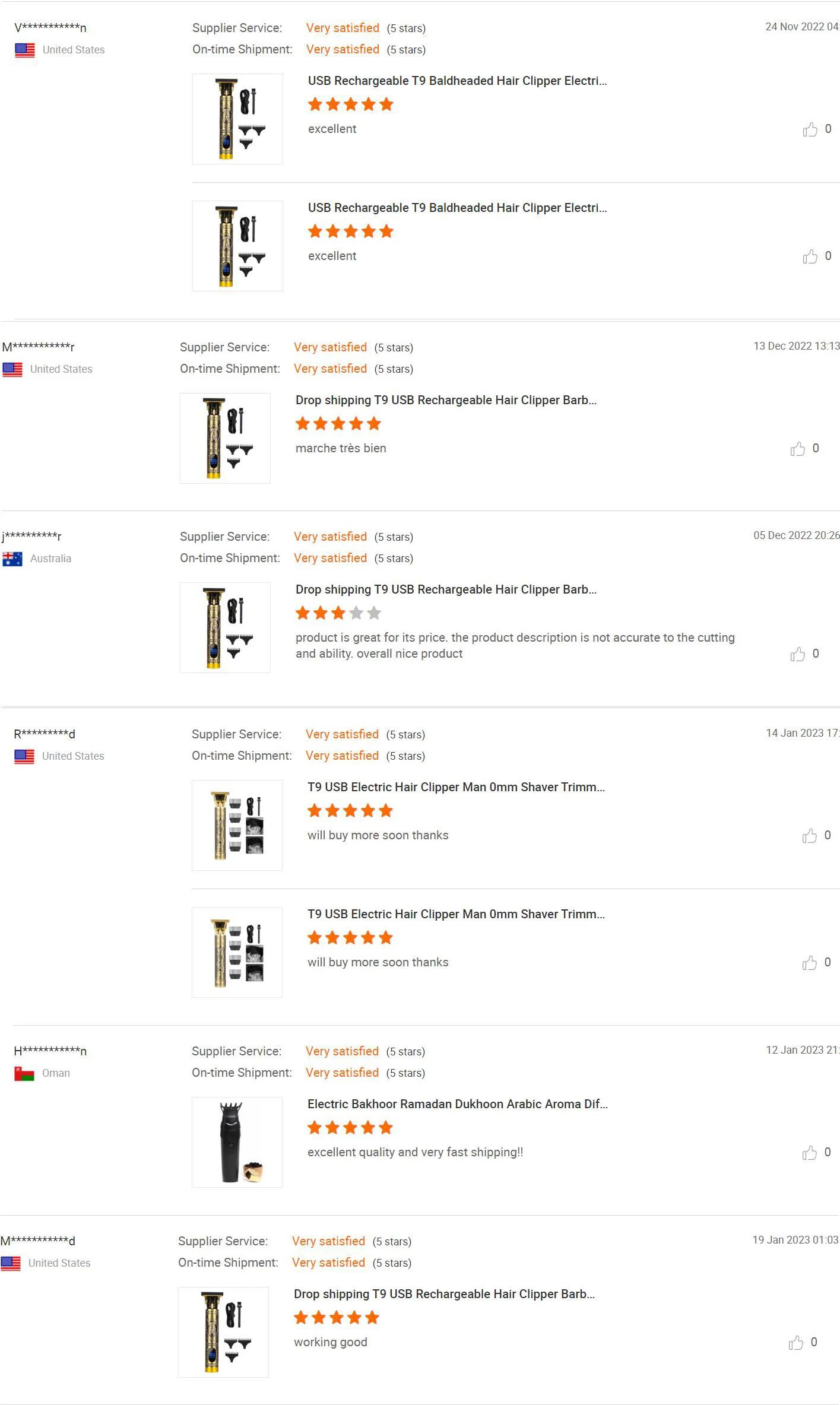The width and height of the screenshot is (840, 1405).
Task: Like the second 'will buy more soon thanks' review
Action: click(809, 963)
